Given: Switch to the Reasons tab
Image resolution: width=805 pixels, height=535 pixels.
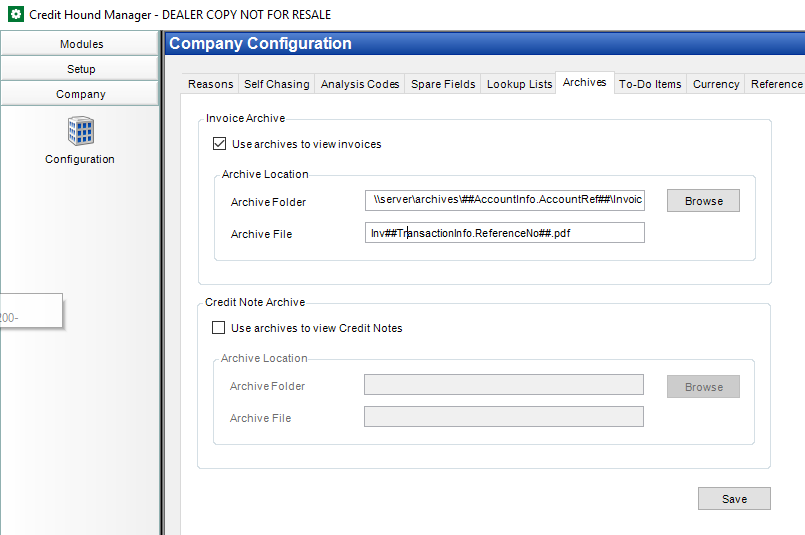Looking at the screenshot, I should tap(210, 84).
